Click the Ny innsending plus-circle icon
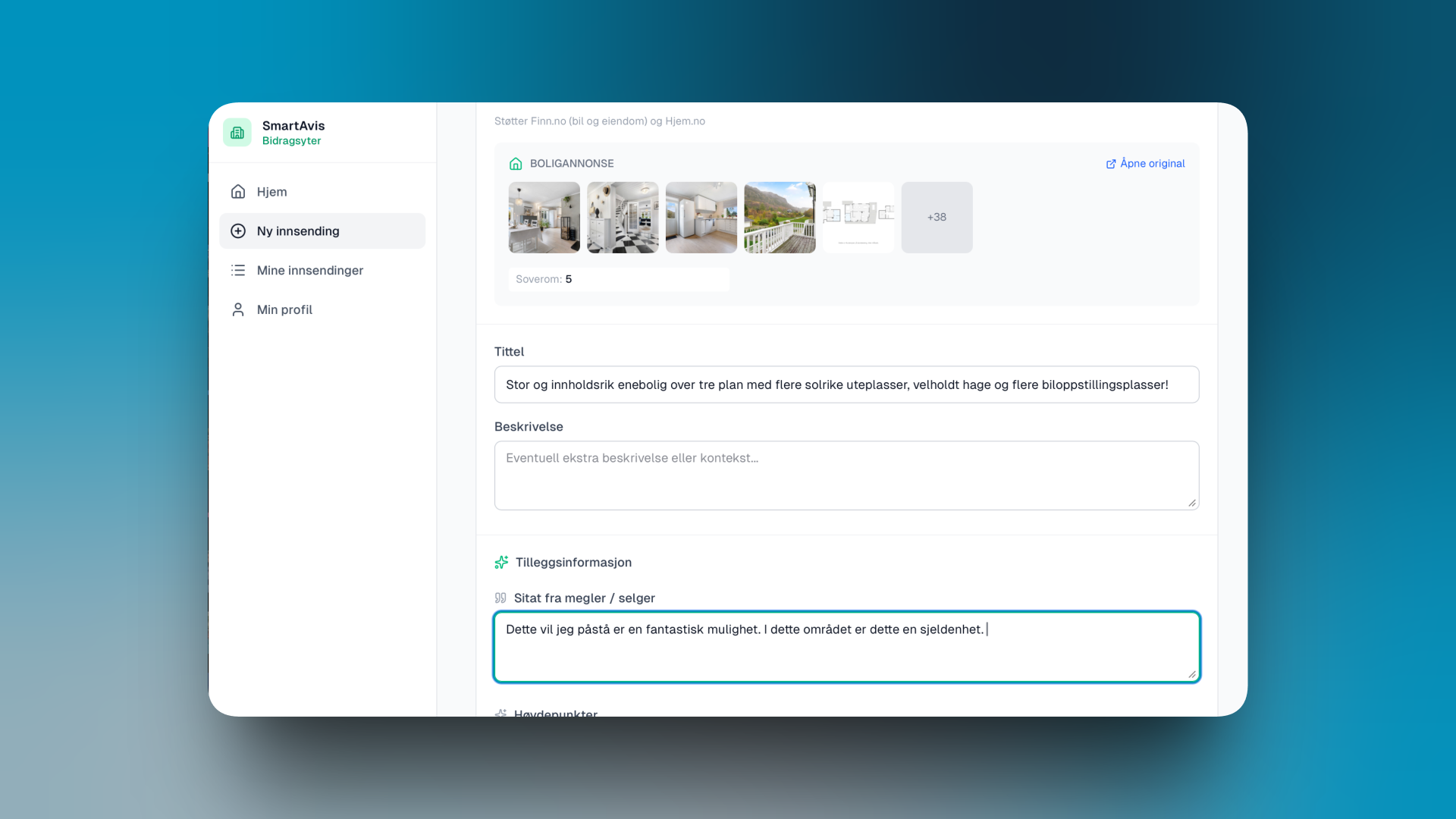 tap(238, 231)
